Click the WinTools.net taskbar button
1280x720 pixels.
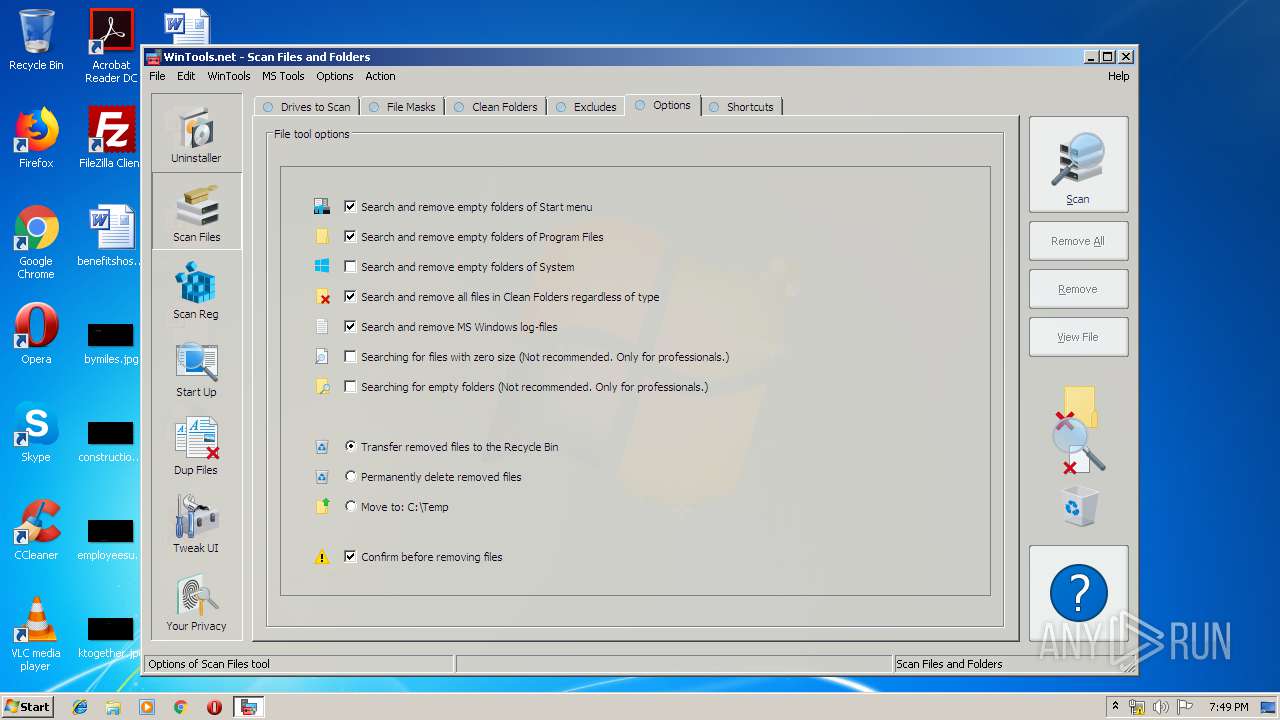[248, 707]
